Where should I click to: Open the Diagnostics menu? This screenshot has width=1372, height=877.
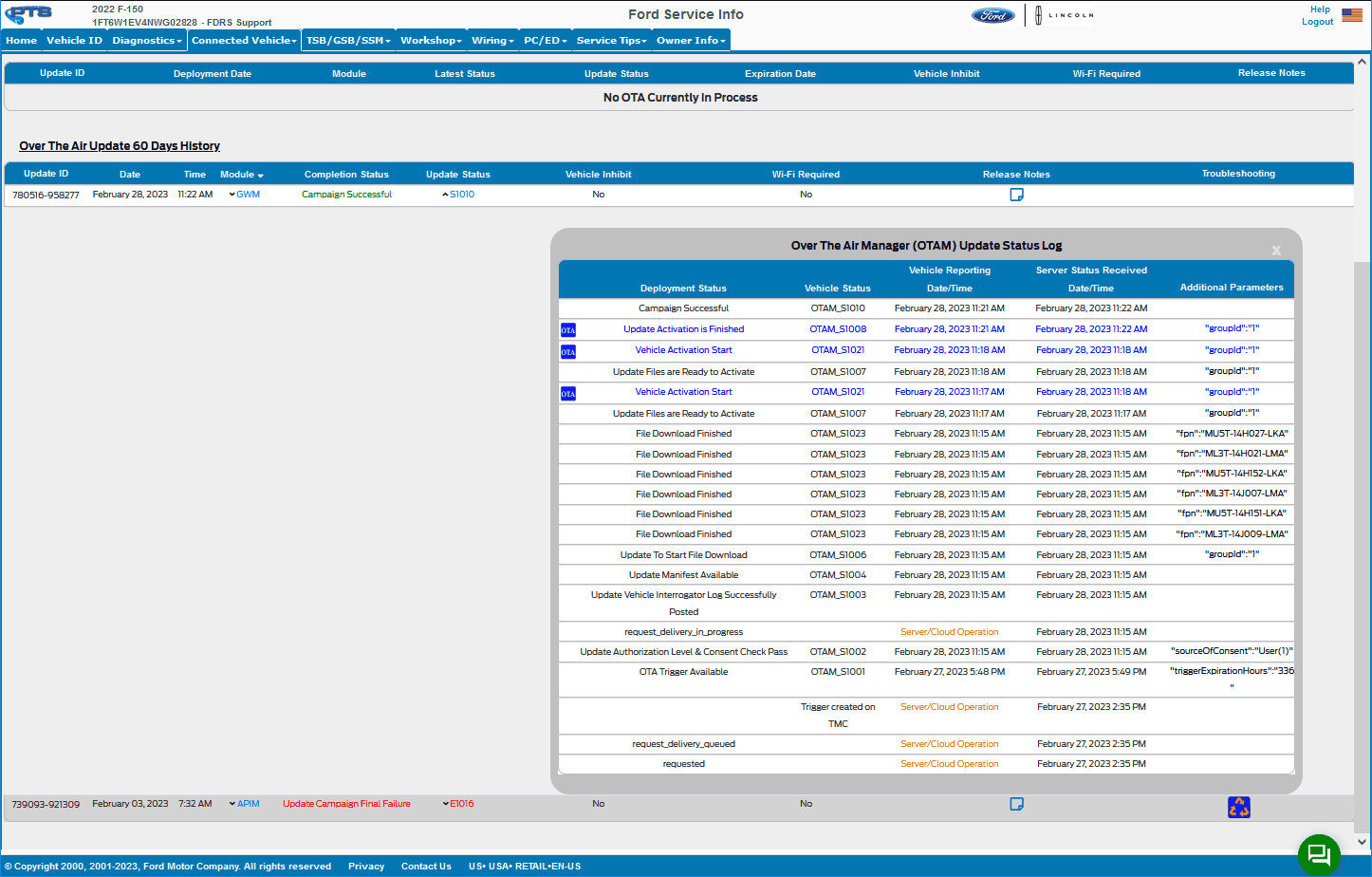(x=146, y=41)
